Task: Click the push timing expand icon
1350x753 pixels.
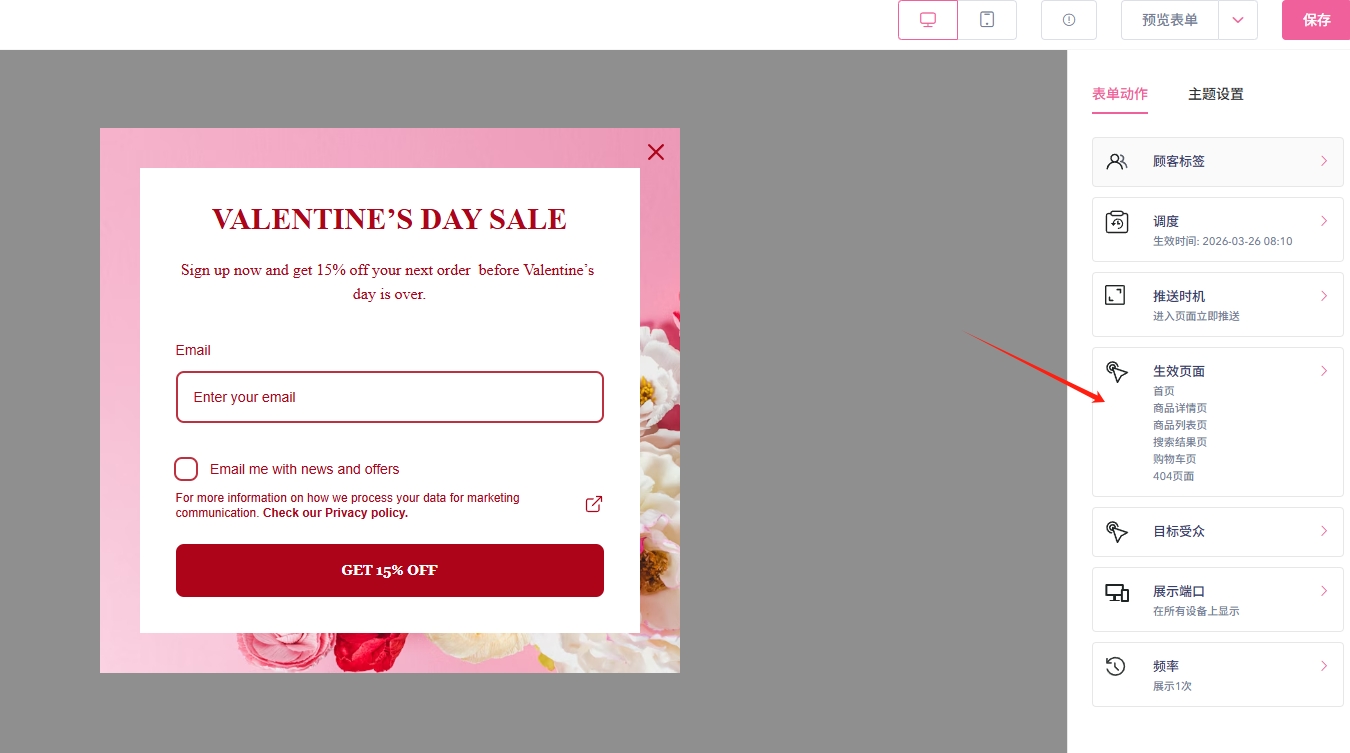Action: pyautogui.click(x=1115, y=295)
